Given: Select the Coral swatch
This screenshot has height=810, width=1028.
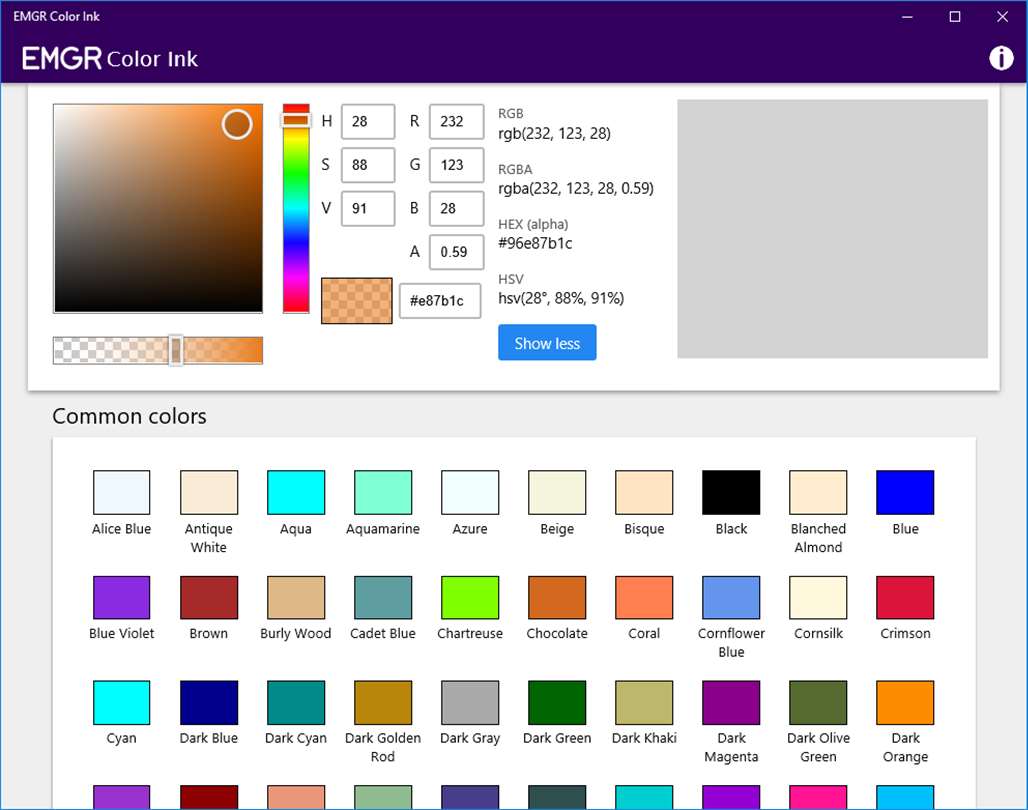Looking at the screenshot, I should (644, 597).
